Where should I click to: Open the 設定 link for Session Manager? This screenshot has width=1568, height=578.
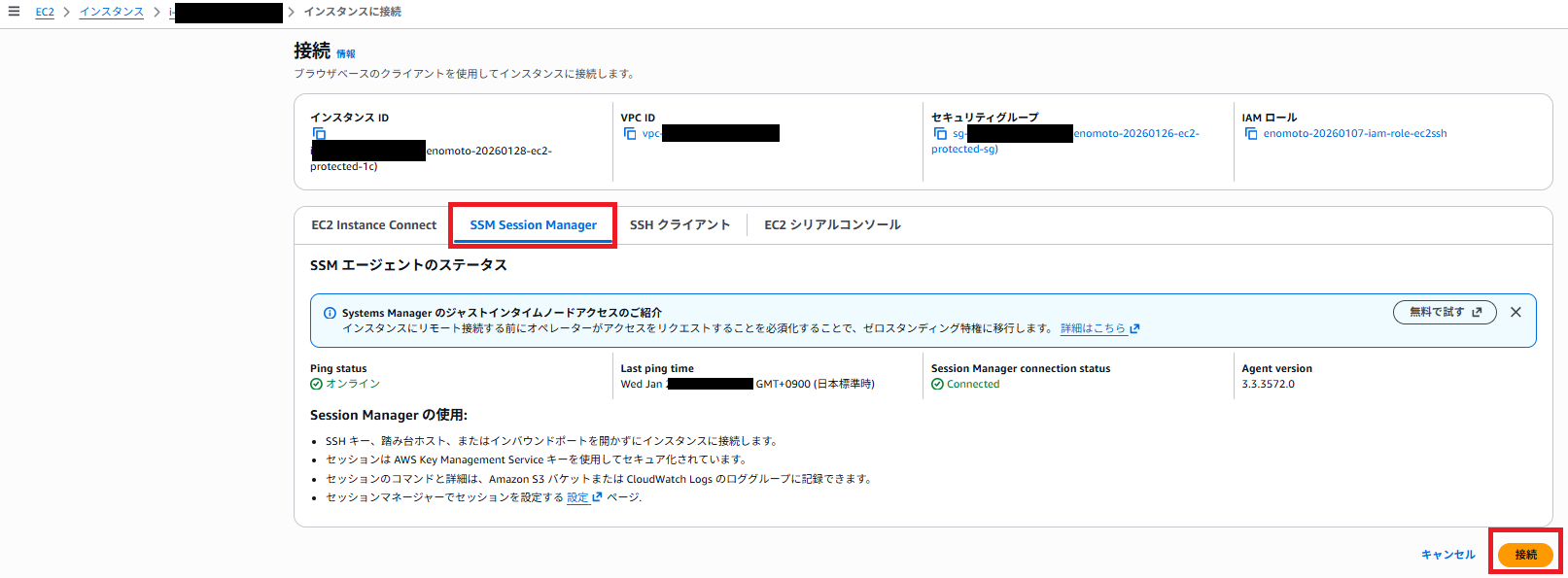tap(577, 497)
